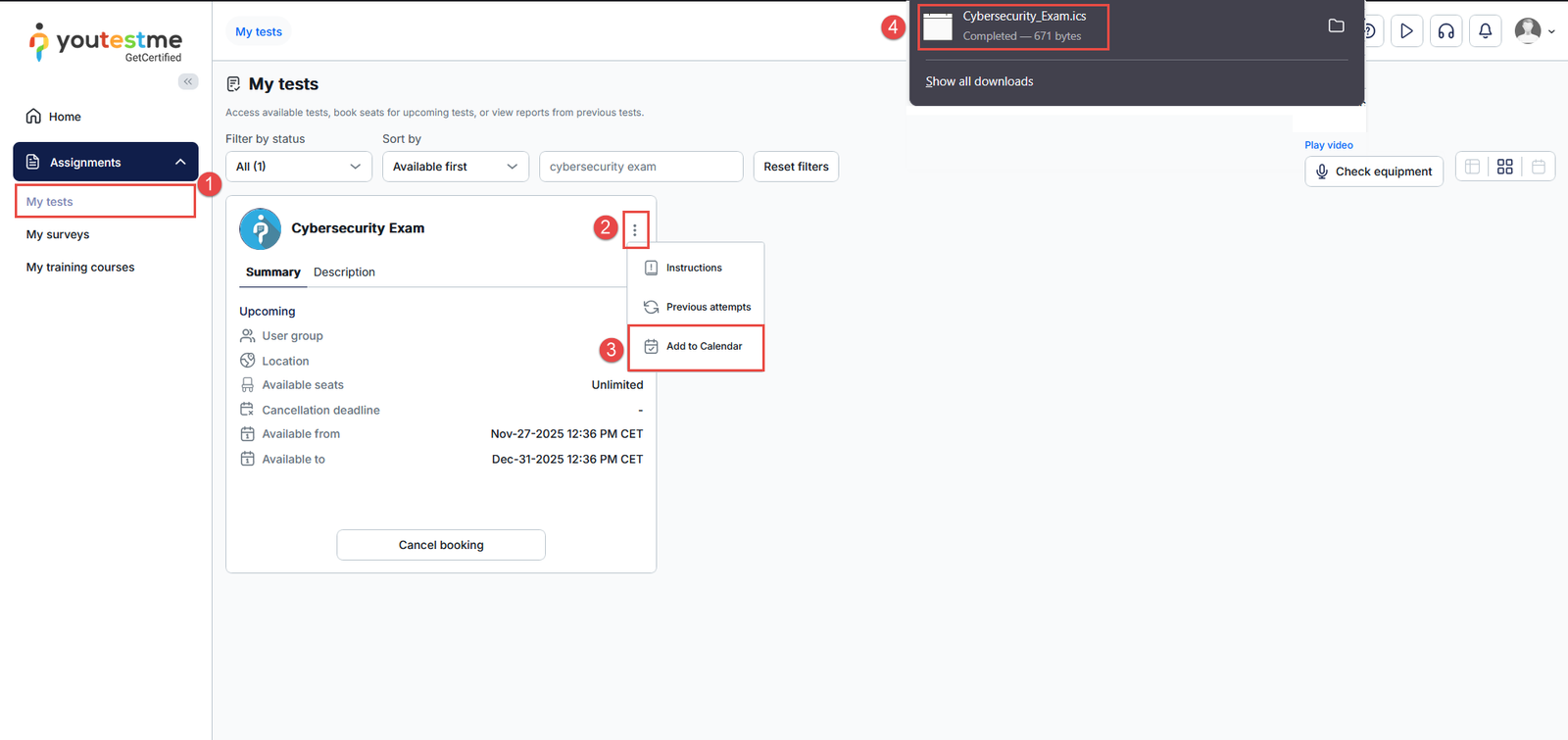
Task: Open the downloads folder icon
Action: coord(1336,25)
